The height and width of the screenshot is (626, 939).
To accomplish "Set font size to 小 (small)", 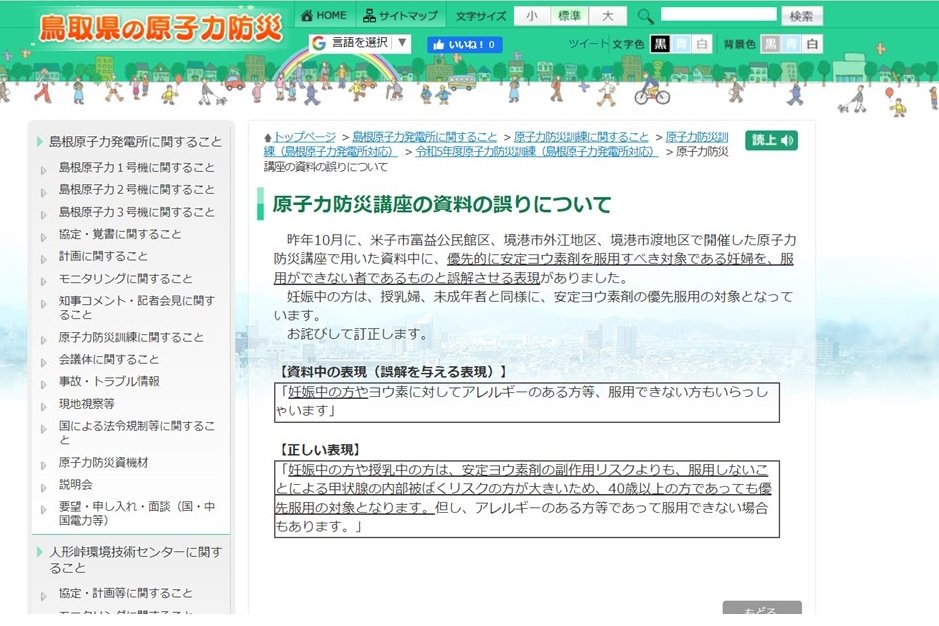I will [532, 16].
